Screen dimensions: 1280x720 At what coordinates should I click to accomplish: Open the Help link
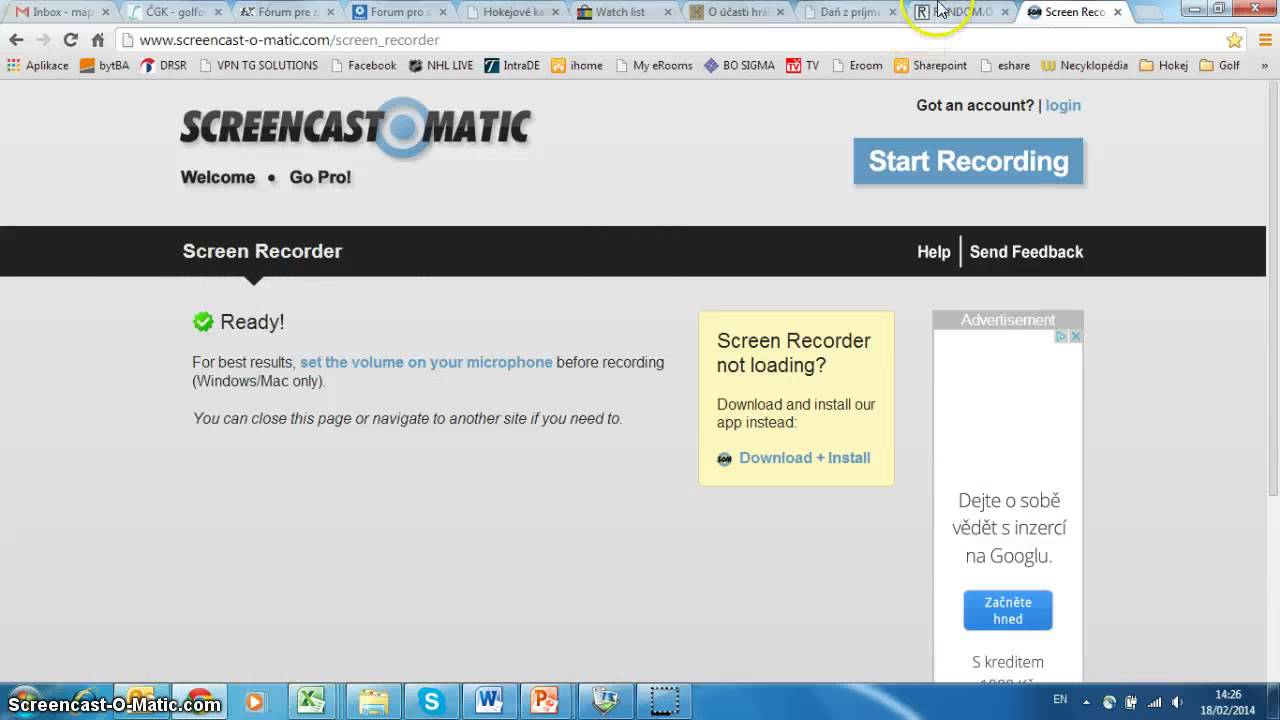[x=934, y=252]
